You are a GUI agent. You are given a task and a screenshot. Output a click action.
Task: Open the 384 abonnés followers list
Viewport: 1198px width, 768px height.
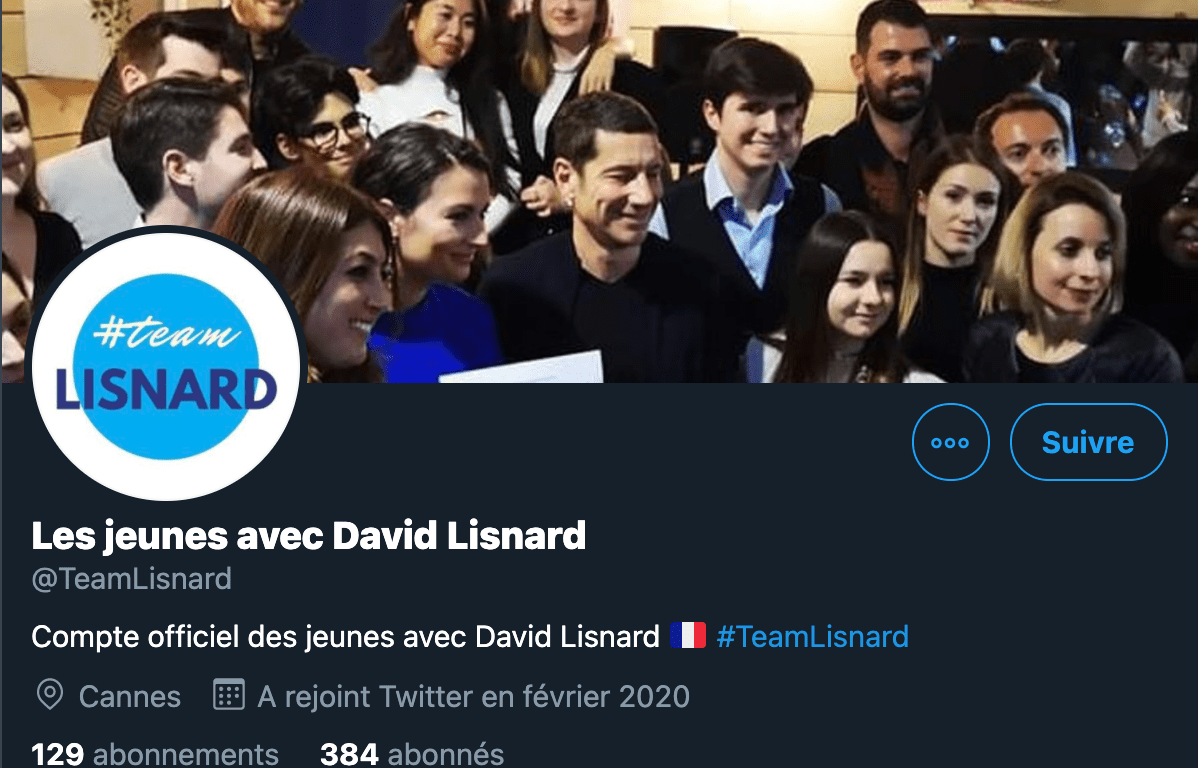[x=412, y=754]
